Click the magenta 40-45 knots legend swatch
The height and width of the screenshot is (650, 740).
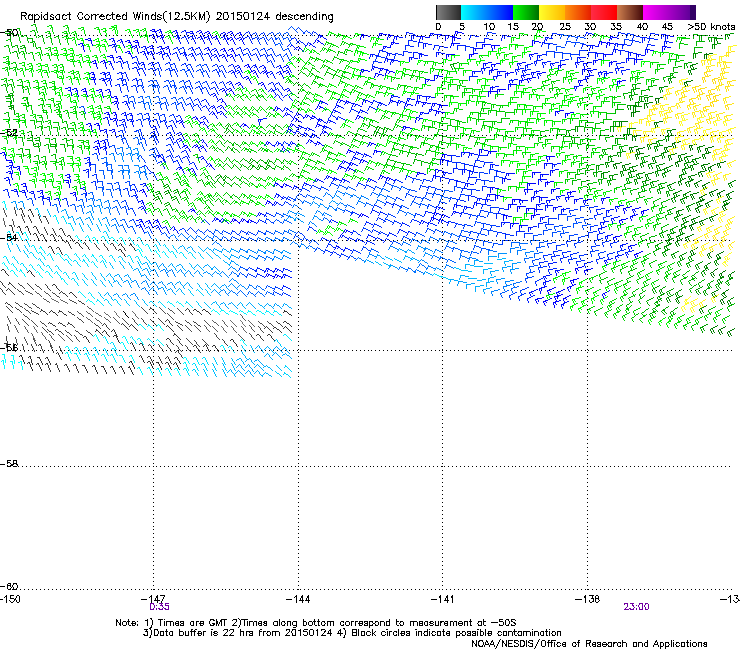(656, 12)
